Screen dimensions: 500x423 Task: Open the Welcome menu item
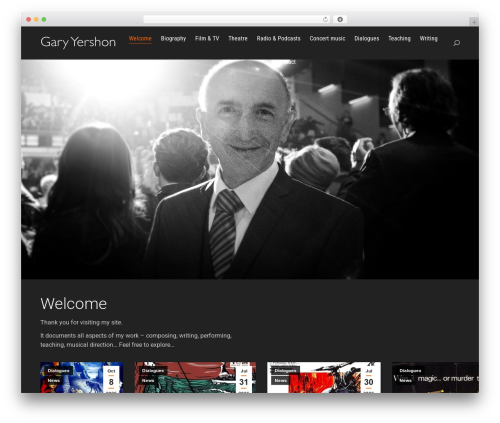tap(140, 39)
